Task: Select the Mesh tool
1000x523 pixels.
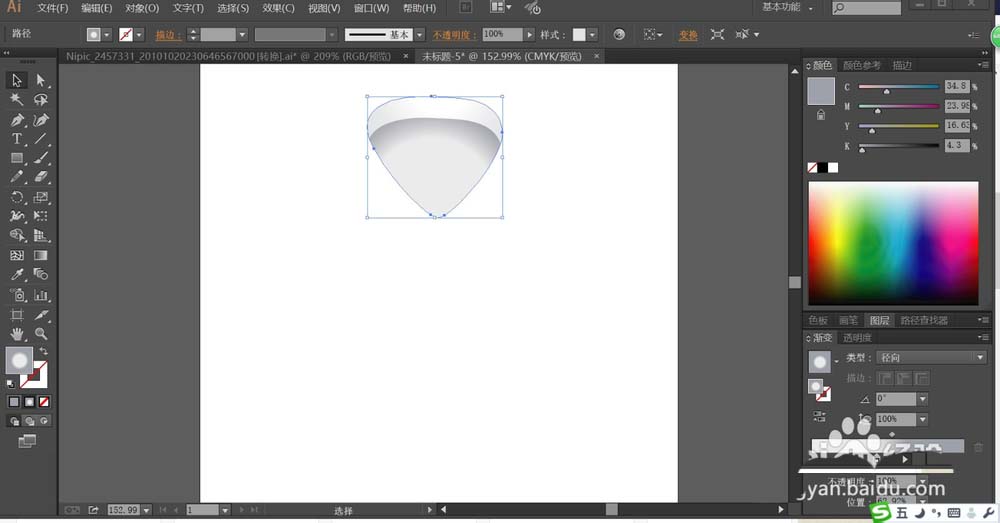Action: pyautogui.click(x=17, y=255)
